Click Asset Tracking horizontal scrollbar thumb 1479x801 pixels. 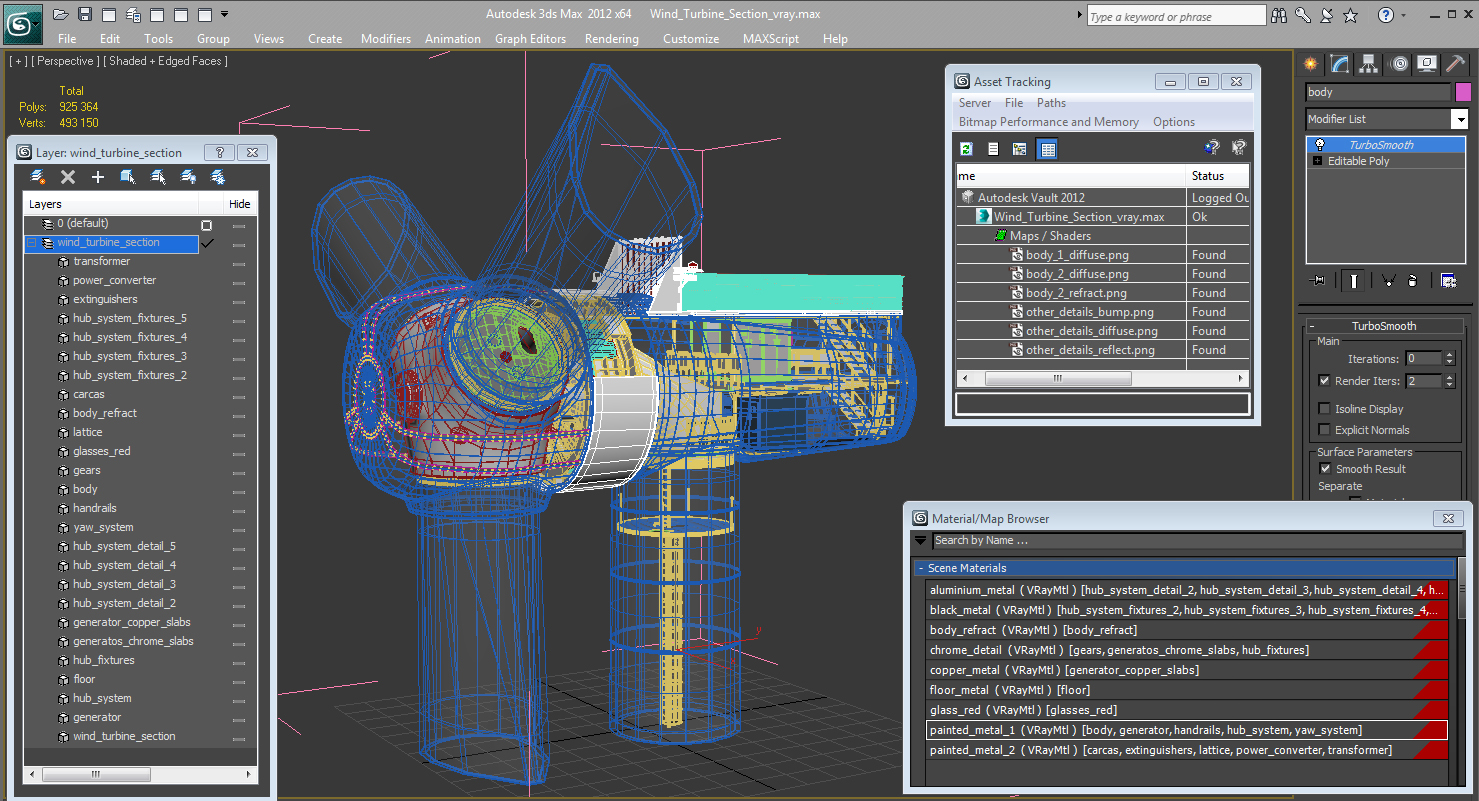(x=1058, y=379)
